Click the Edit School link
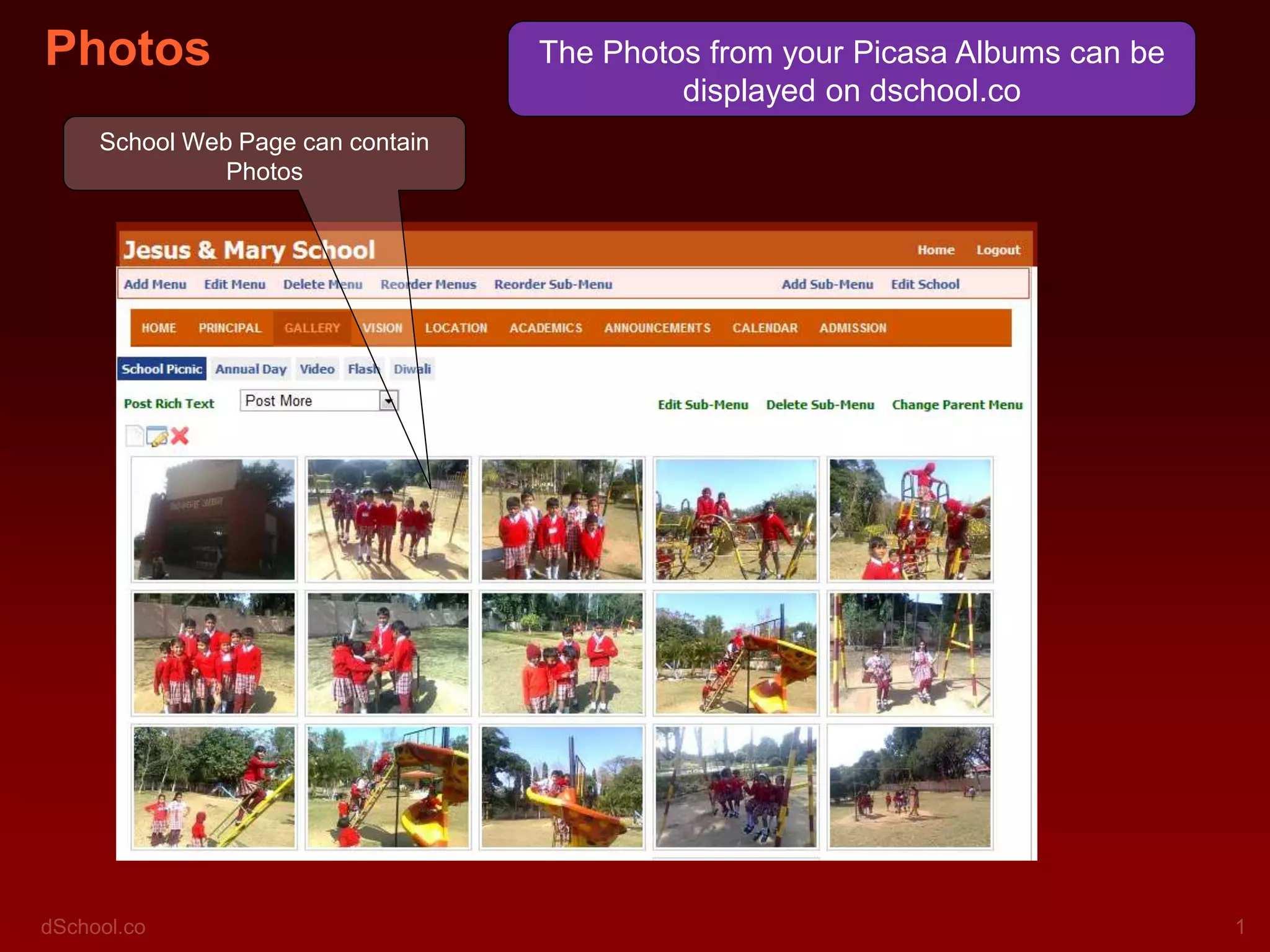Image resolution: width=1270 pixels, height=952 pixels. 925,284
